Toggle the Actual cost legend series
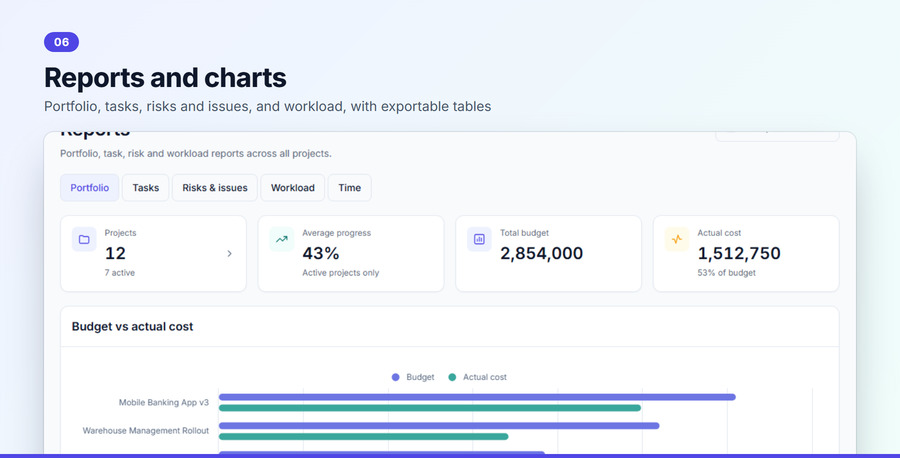The width and height of the screenshot is (900, 458). click(478, 377)
